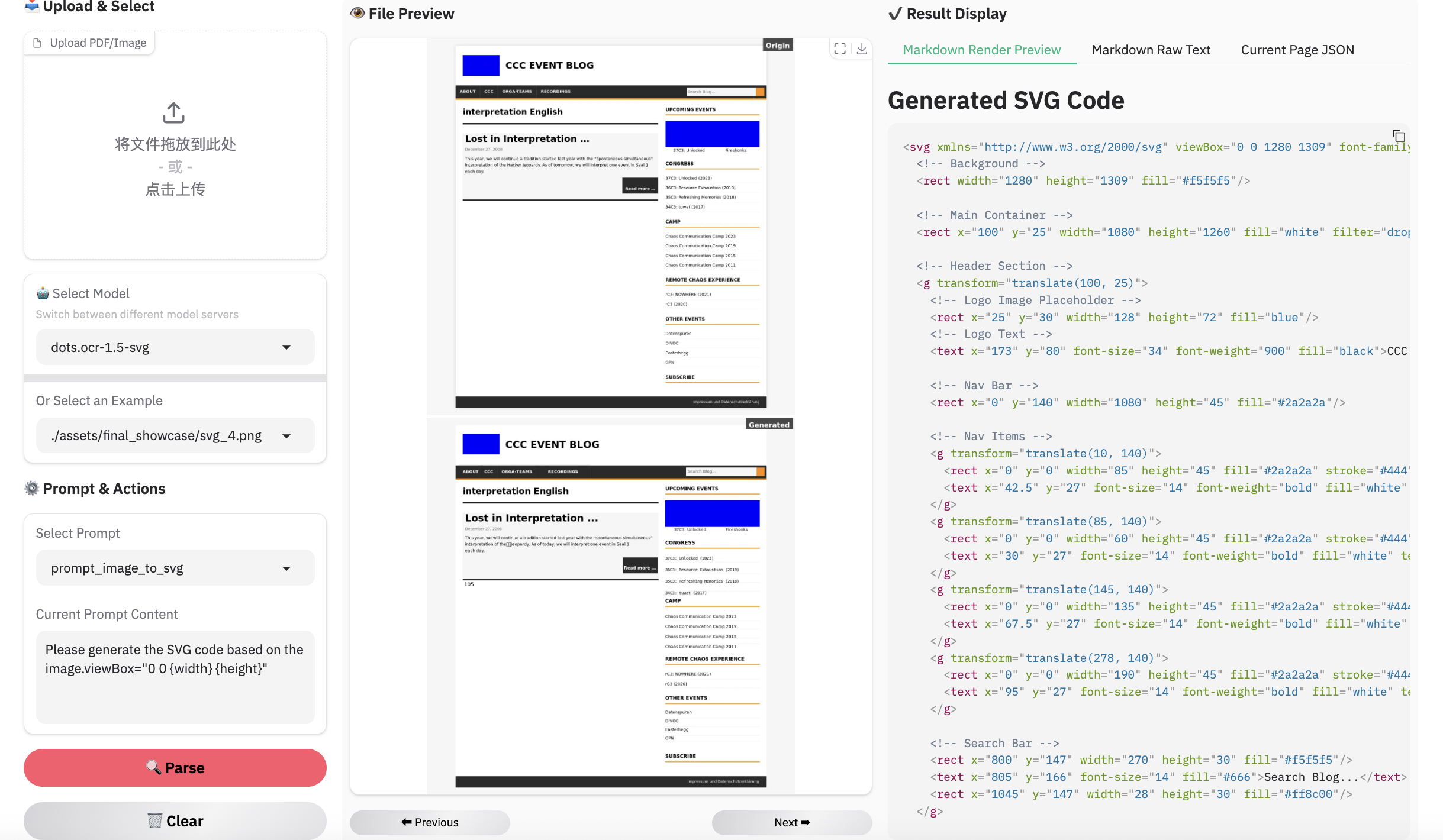Click the gear icon beside Prompt & Actions
Screen dimensions: 1443x840
pyautogui.click(x=31, y=488)
